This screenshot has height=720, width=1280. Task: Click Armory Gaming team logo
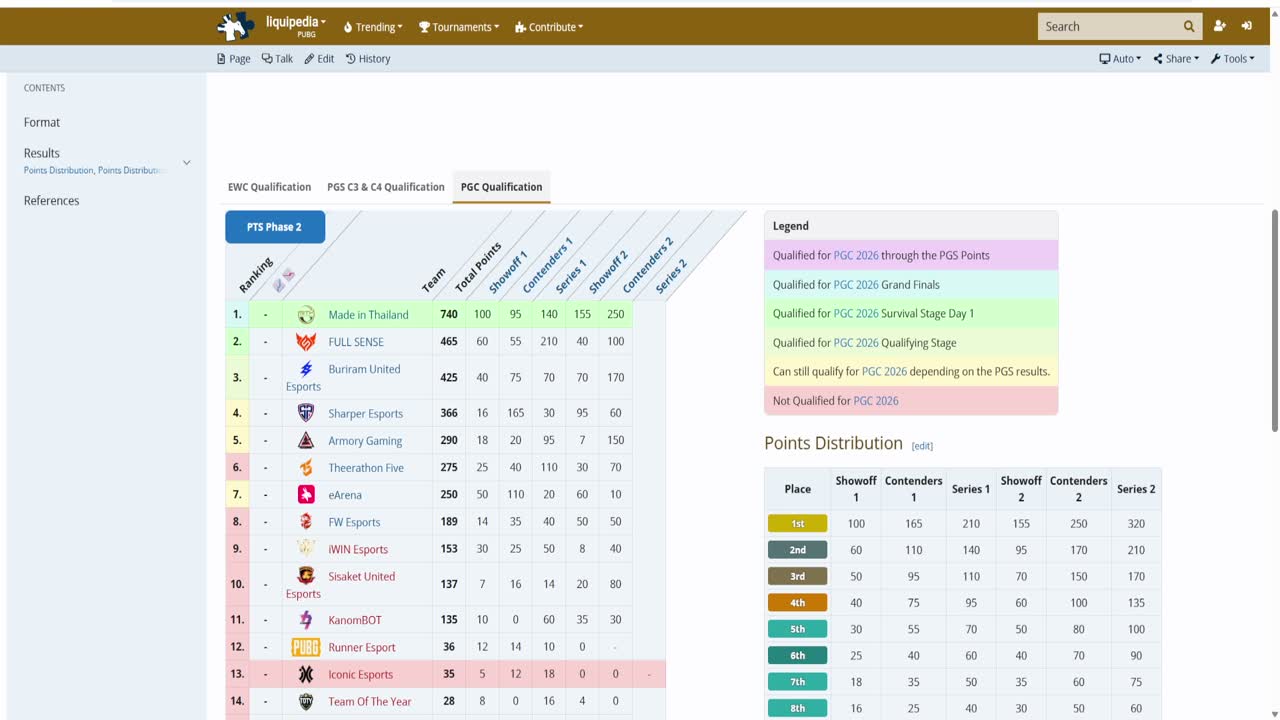[306, 440]
